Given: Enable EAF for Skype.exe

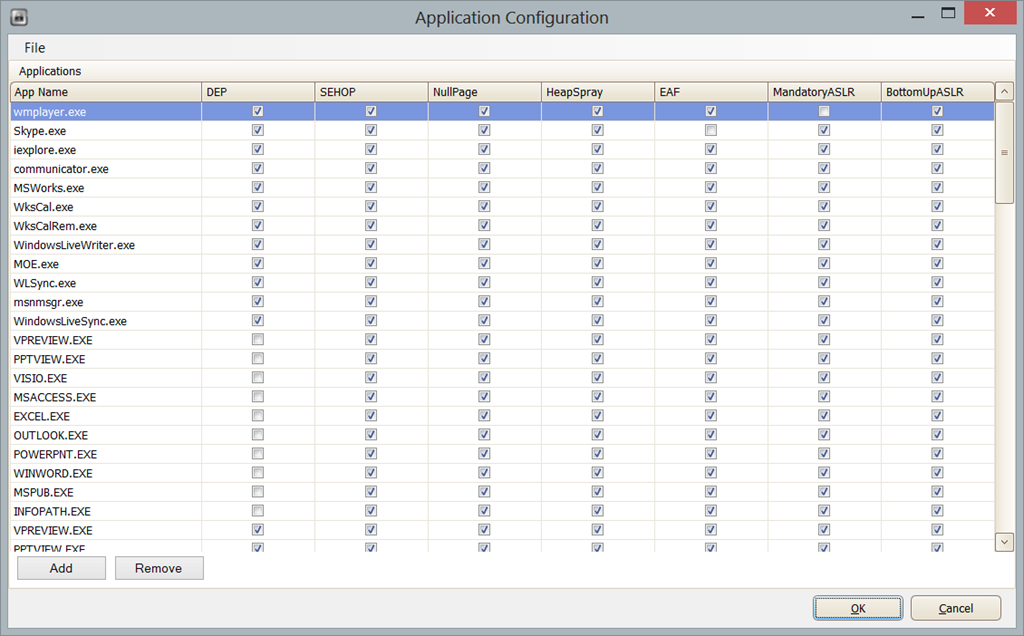Looking at the screenshot, I should click(x=711, y=130).
